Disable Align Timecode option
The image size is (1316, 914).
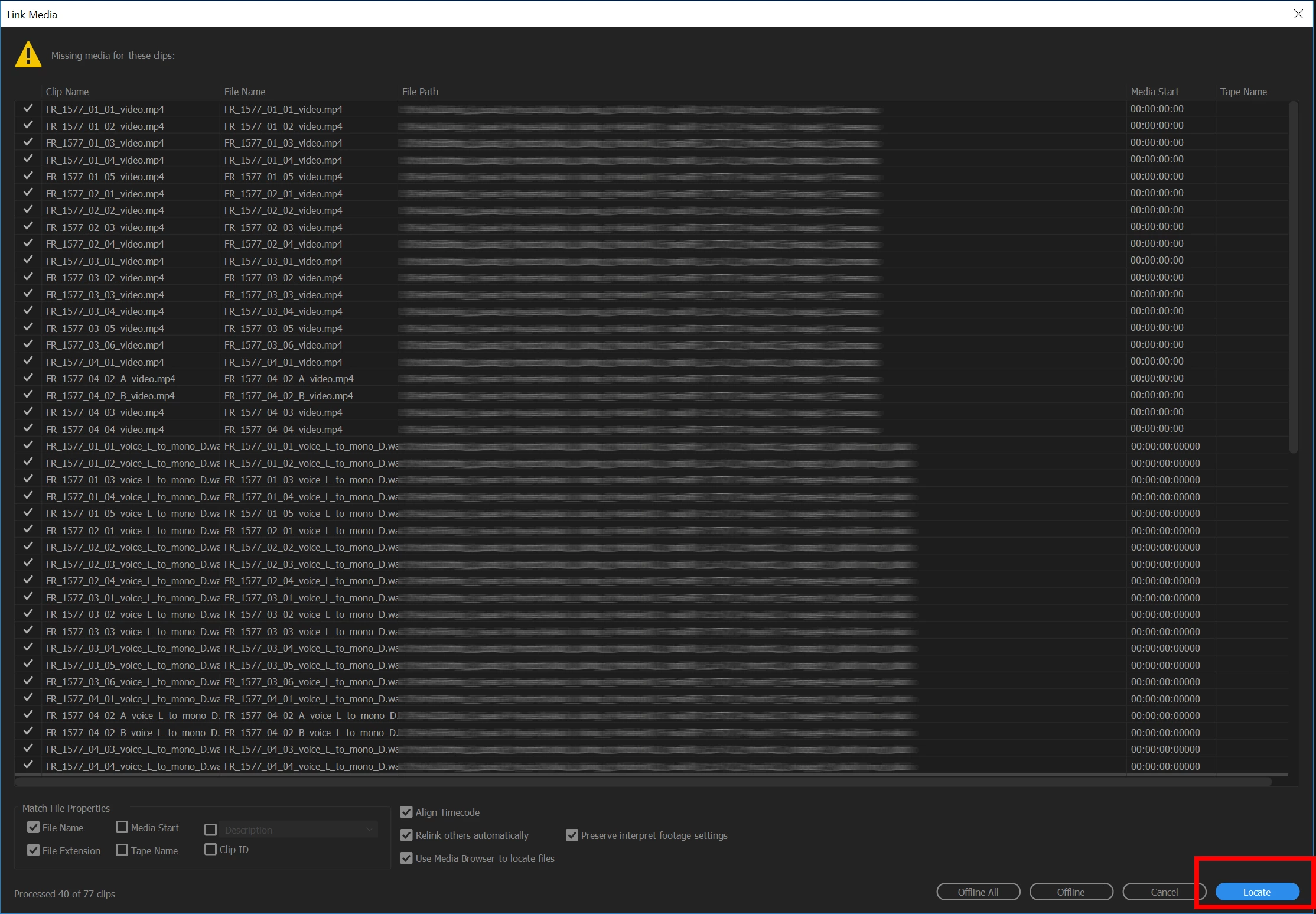406,812
